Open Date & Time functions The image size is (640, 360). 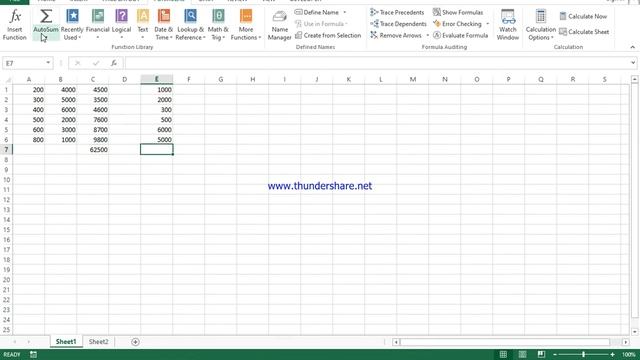click(x=164, y=24)
